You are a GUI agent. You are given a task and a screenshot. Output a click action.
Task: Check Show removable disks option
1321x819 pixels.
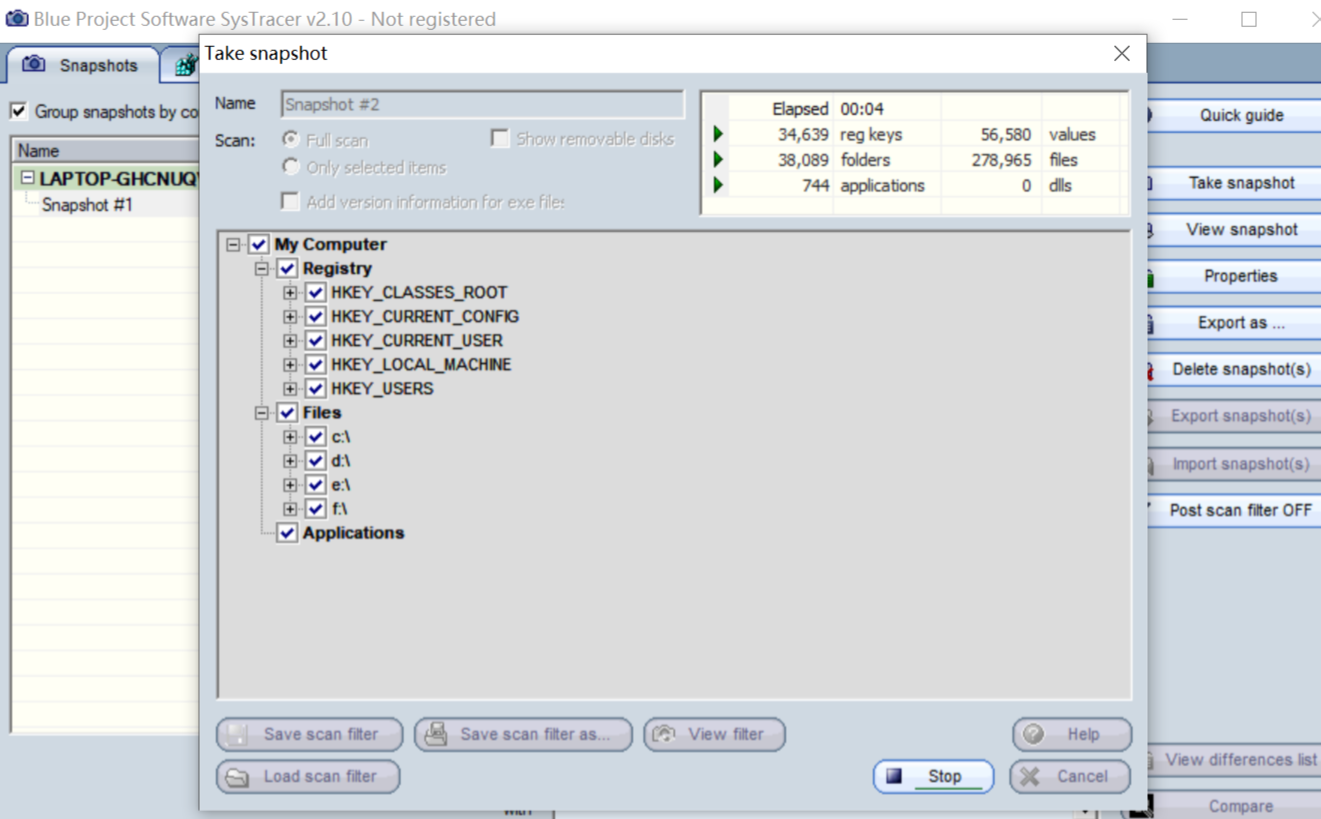pyautogui.click(x=500, y=138)
